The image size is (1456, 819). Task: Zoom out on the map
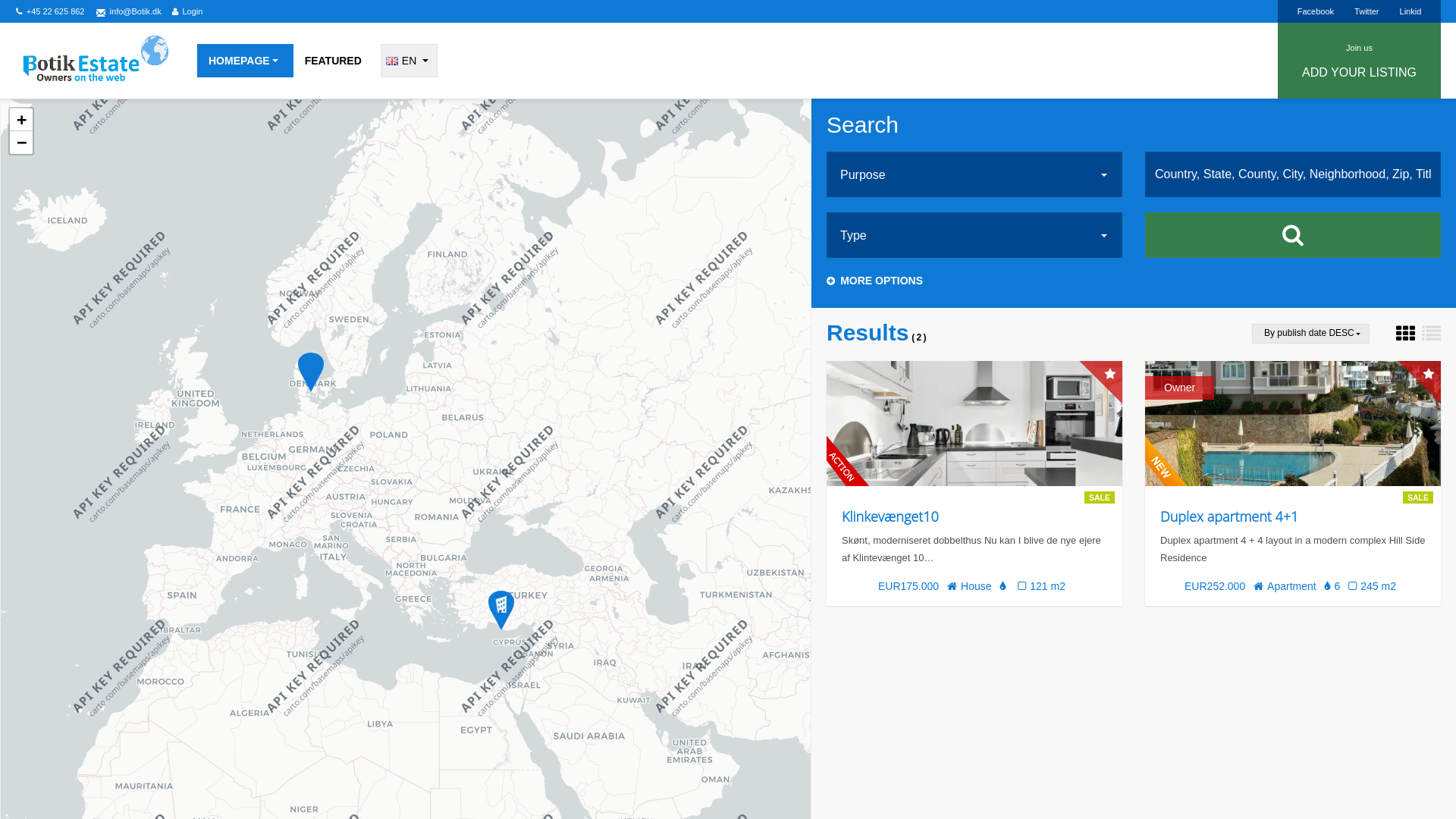(x=21, y=143)
